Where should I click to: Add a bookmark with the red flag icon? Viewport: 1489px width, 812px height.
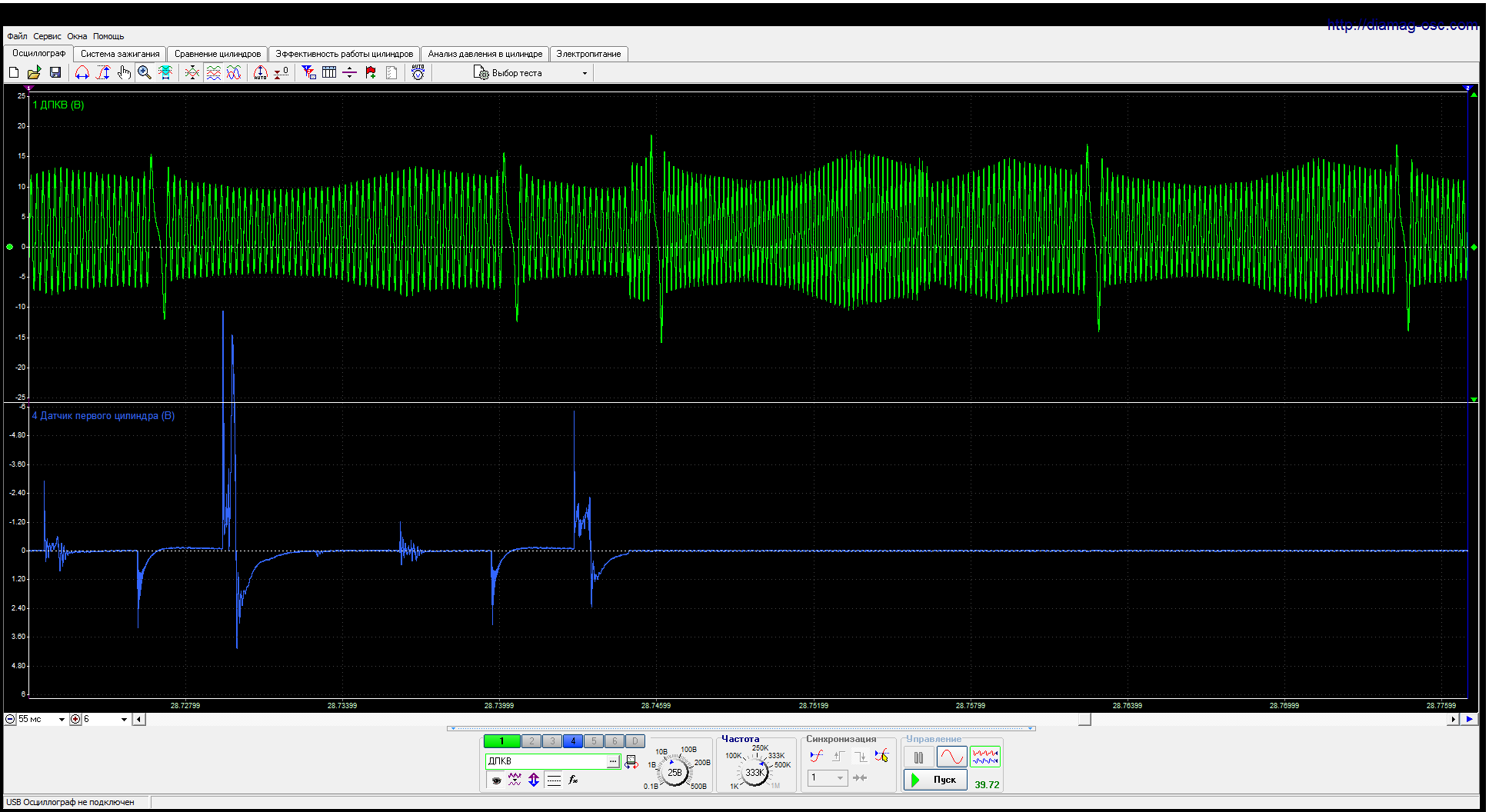371,72
